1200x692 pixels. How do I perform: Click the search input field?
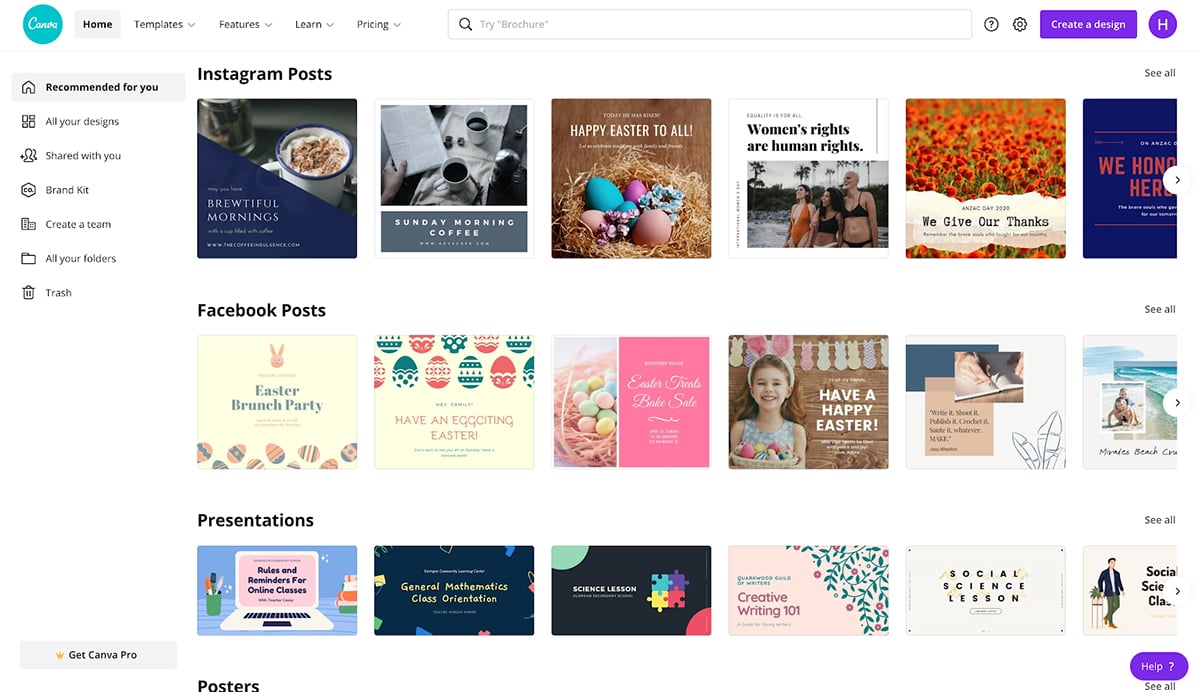click(x=710, y=24)
